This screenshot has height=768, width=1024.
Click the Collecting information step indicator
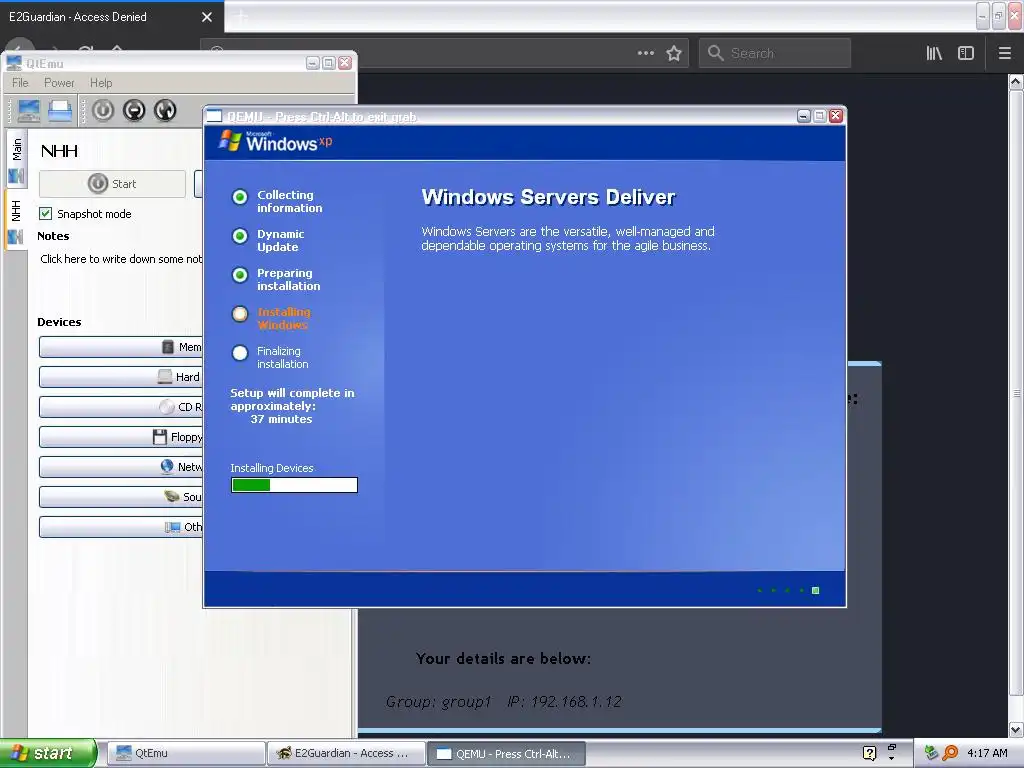point(240,197)
